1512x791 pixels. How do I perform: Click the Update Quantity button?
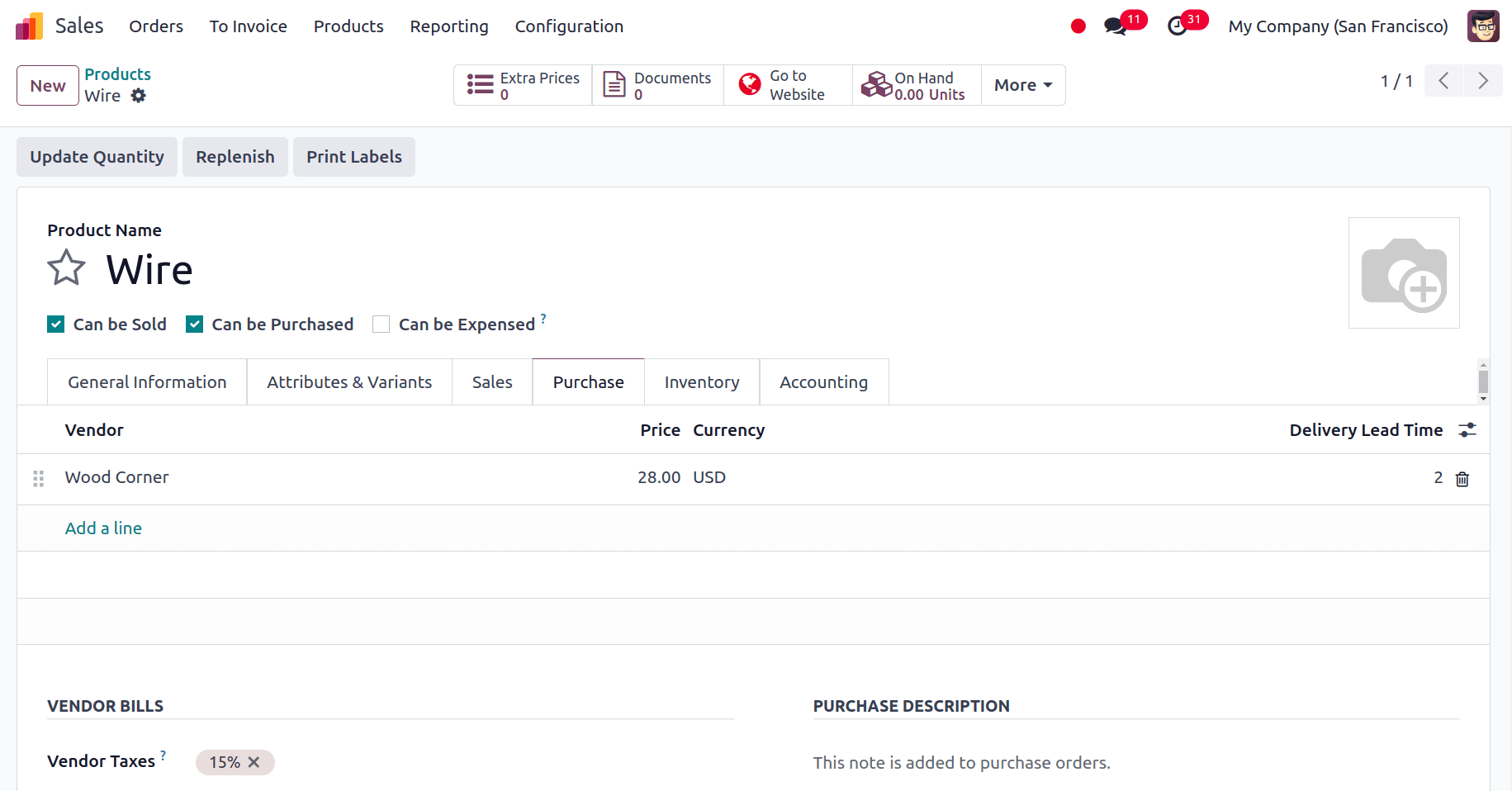coord(97,157)
